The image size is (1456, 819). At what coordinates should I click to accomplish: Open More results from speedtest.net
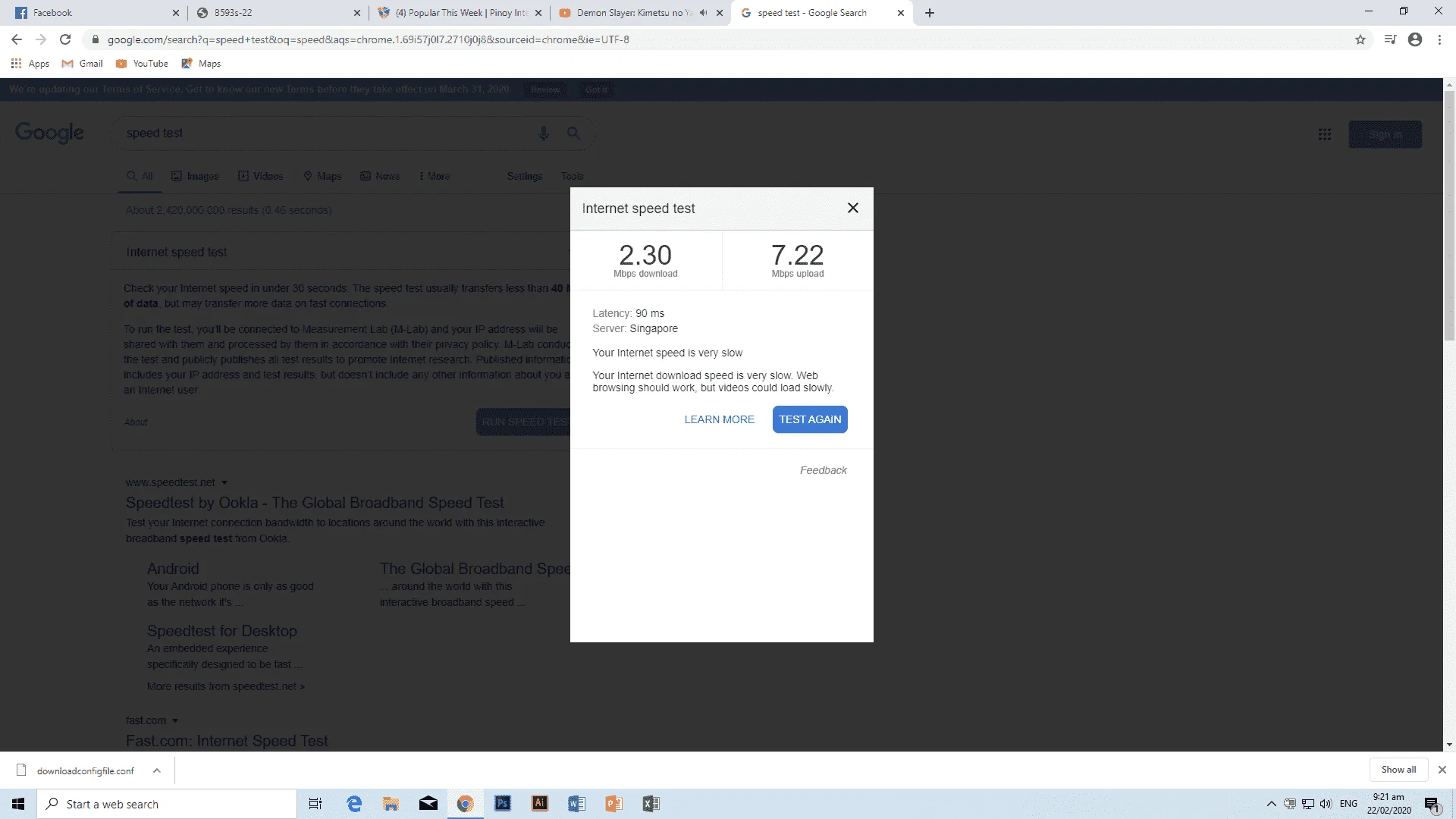[x=226, y=686]
